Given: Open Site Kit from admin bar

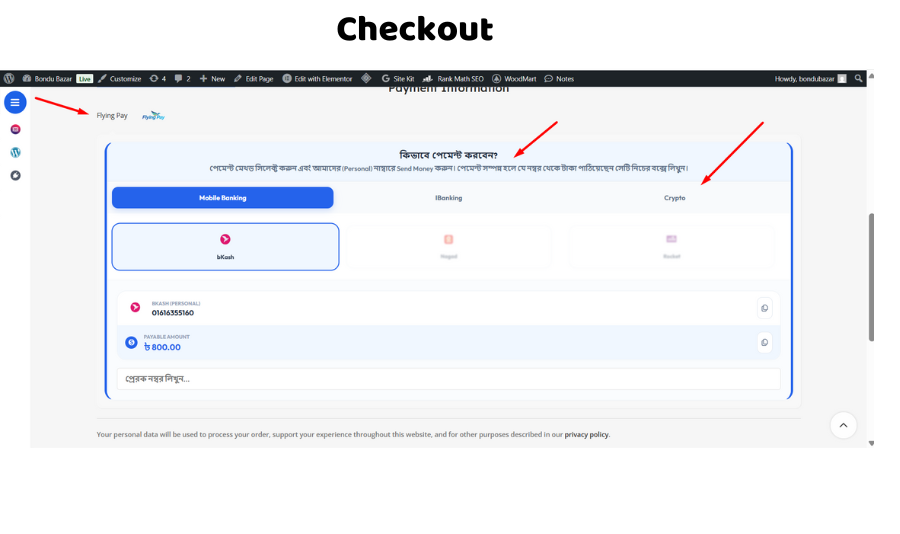Looking at the screenshot, I should (398, 79).
